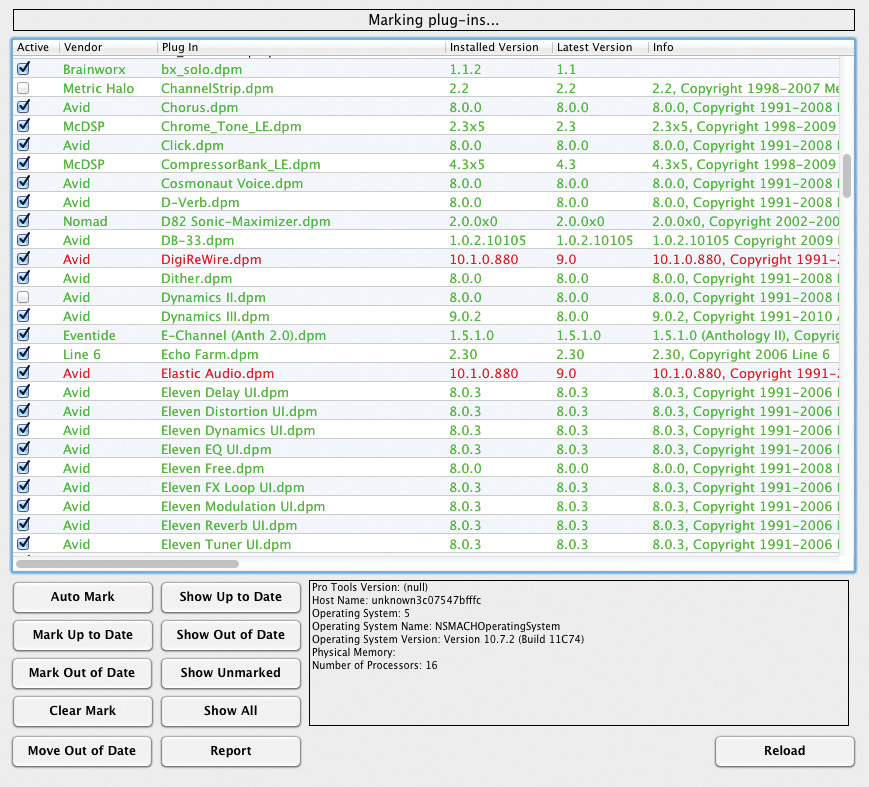The image size is (869, 787).
Task: Select Eleven FX Loop UI.dpm plug-in name
Action: [x=233, y=487]
